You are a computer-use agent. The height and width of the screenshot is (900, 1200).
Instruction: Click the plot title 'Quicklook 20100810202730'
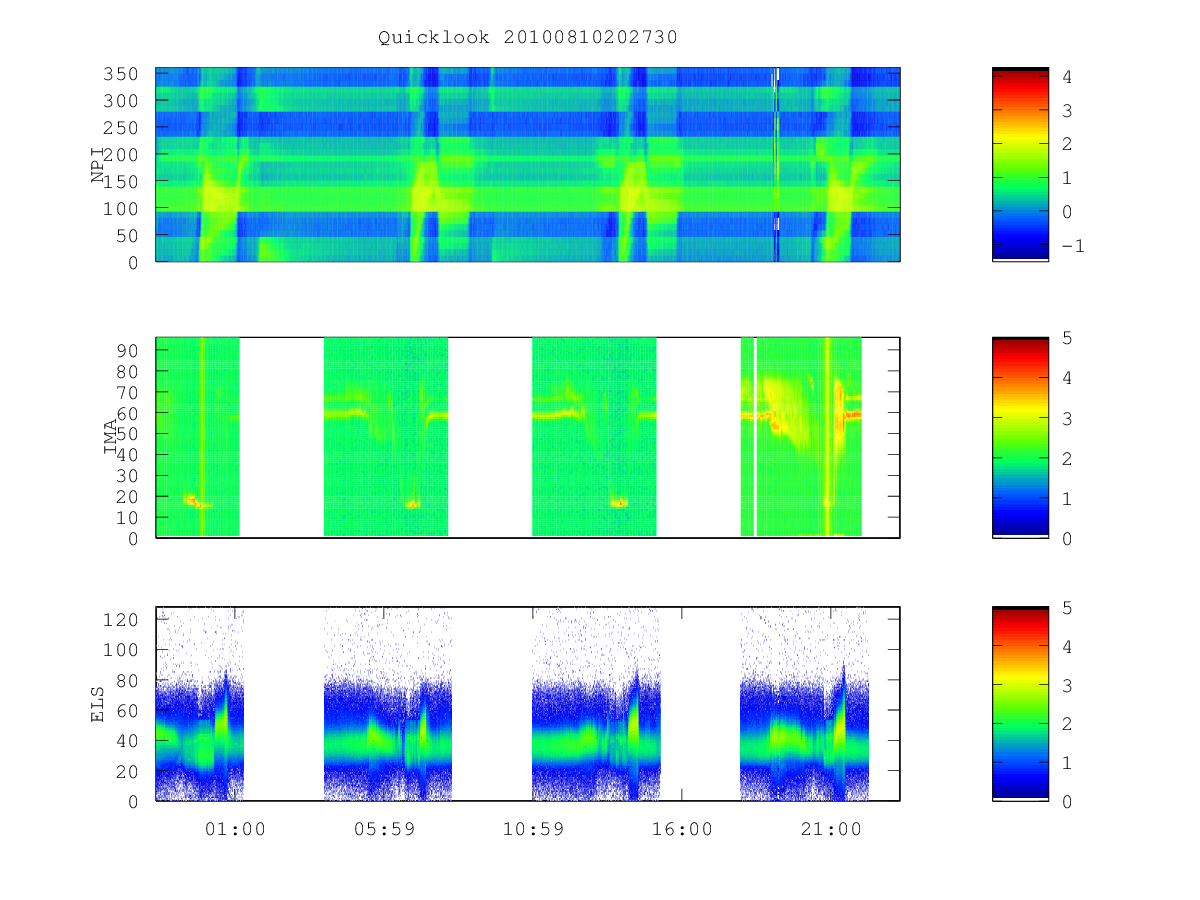click(528, 37)
